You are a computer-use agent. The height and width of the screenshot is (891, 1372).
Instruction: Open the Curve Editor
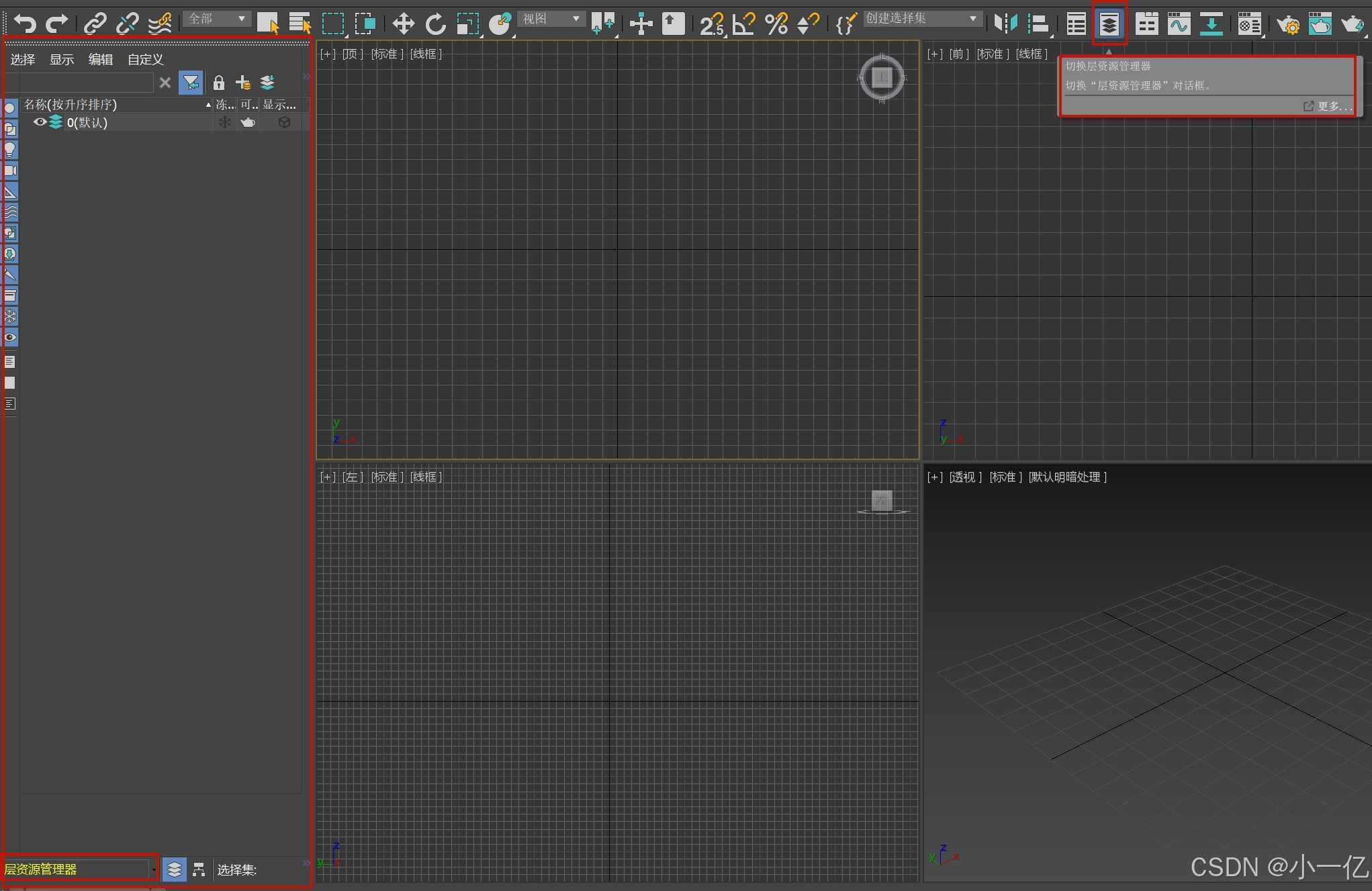click(1179, 24)
